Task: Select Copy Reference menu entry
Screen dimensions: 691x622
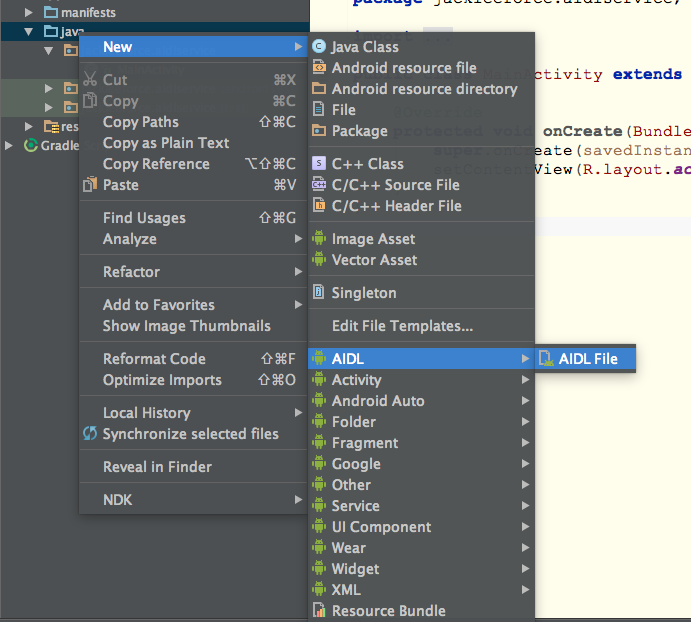Action: click(156, 164)
